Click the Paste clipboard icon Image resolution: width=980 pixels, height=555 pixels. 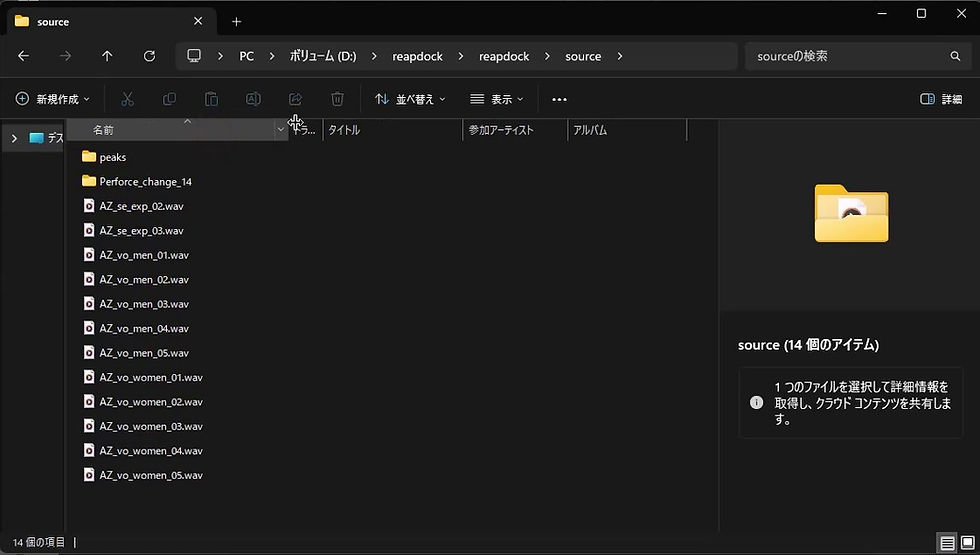[211, 99]
